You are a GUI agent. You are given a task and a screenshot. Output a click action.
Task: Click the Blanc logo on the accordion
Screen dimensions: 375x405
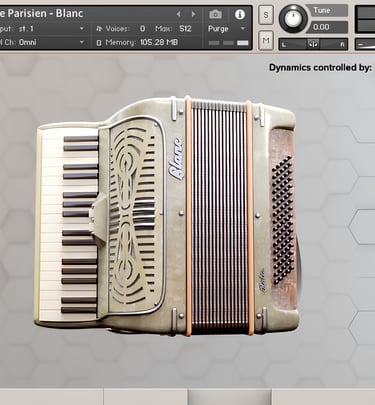[176, 158]
